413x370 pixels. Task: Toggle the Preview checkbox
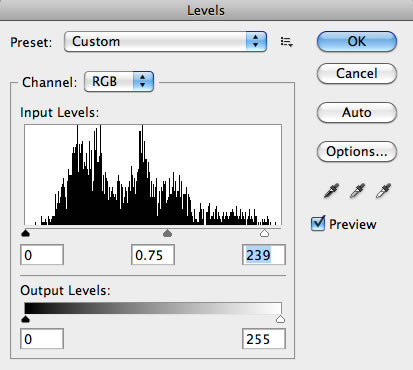pyautogui.click(x=318, y=224)
